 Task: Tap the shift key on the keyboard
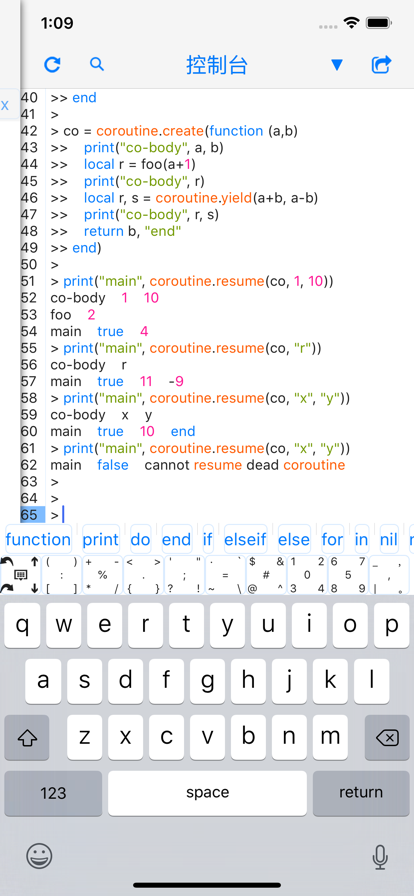click(27, 738)
